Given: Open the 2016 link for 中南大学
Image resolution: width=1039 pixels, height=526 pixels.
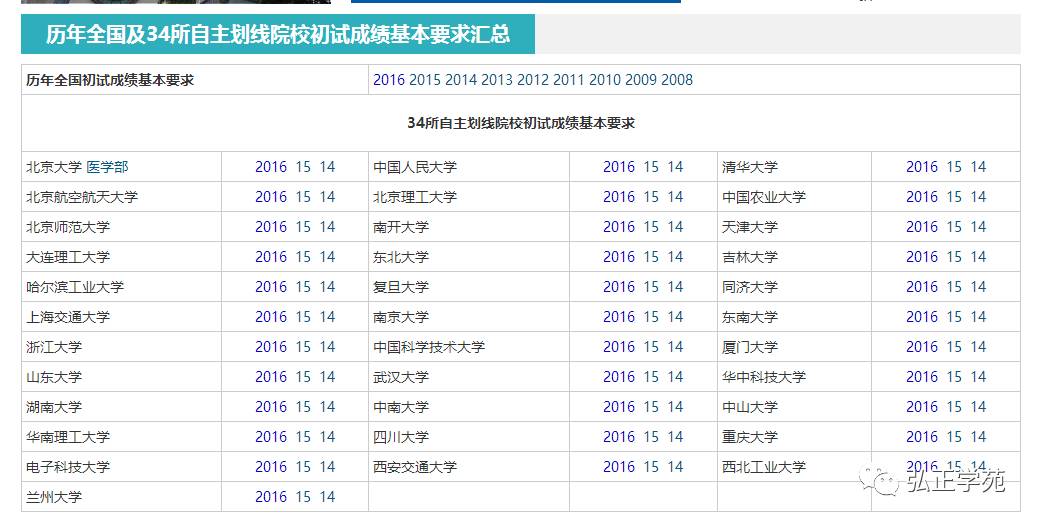Looking at the screenshot, I should [619, 407].
